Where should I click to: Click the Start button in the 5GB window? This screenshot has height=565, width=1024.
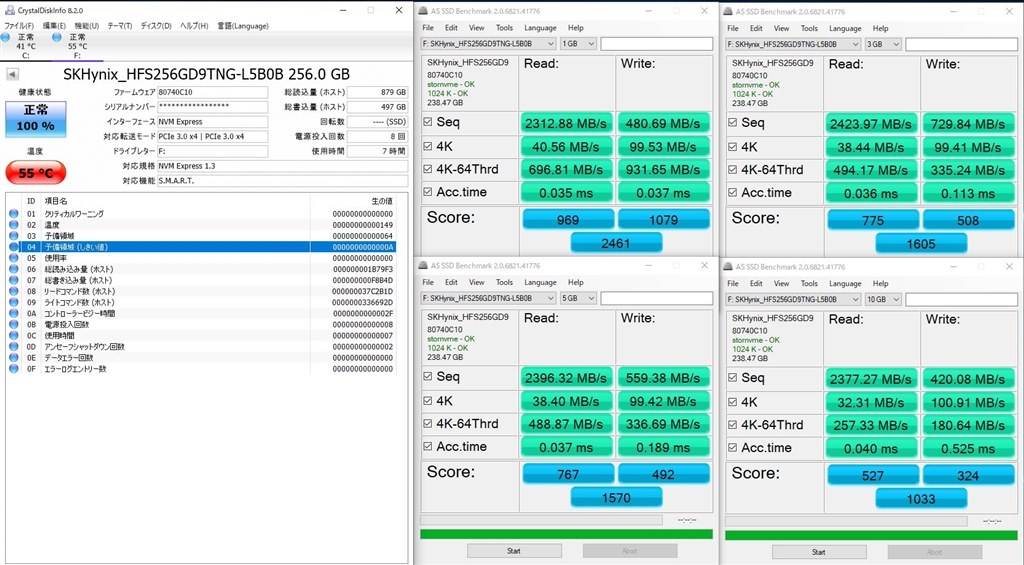[x=514, y=551]
